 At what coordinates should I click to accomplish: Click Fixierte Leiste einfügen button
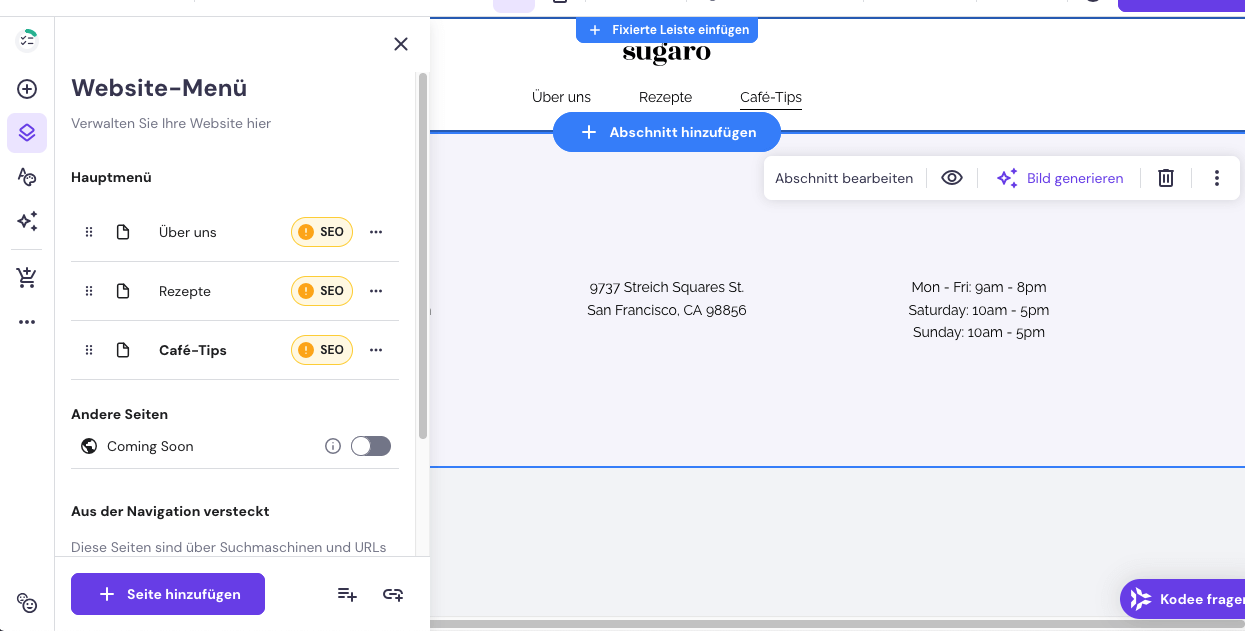(x=667, y=30)
